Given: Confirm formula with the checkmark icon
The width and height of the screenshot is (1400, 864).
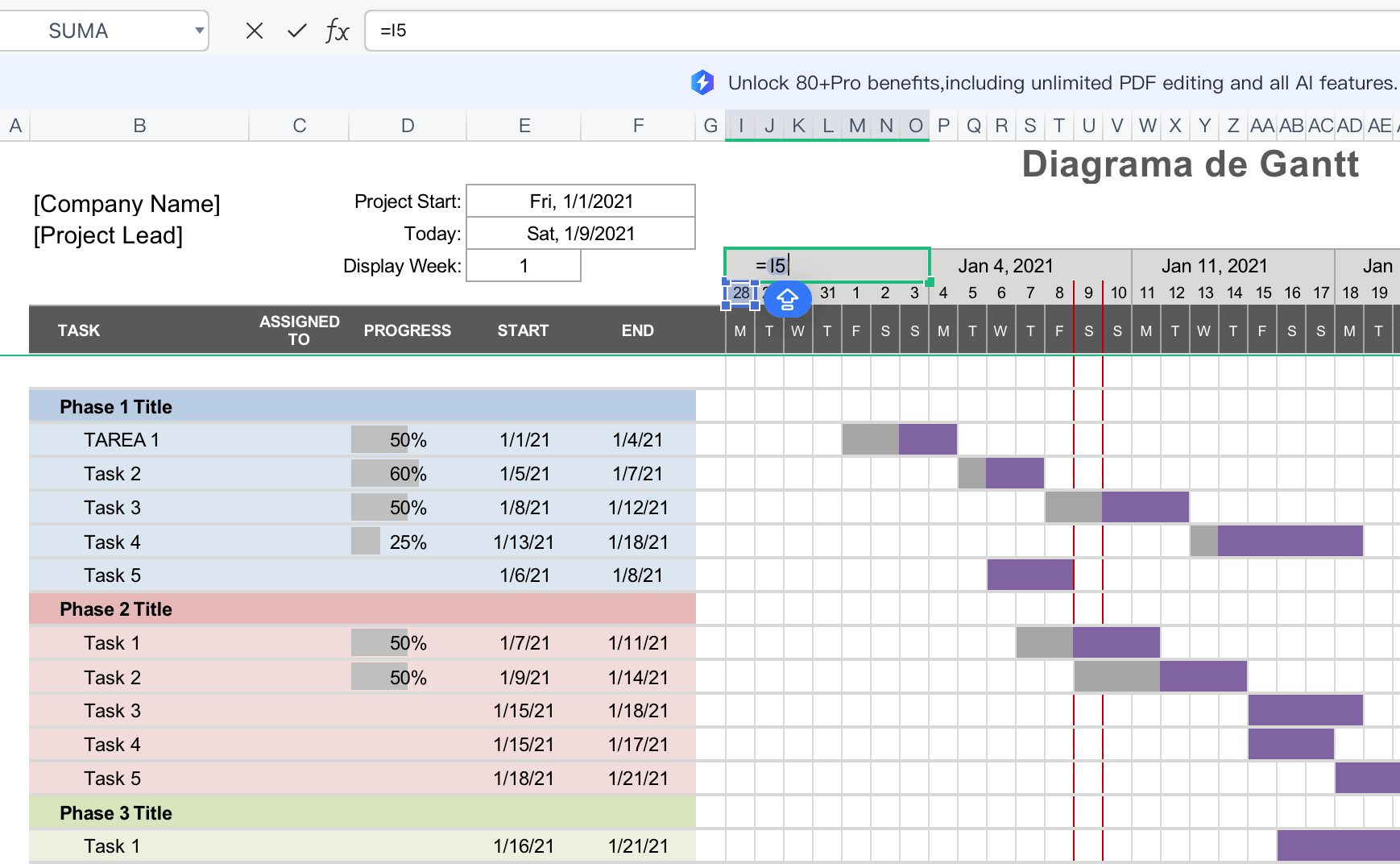Looking at the screenshot, I should (296, 31).
